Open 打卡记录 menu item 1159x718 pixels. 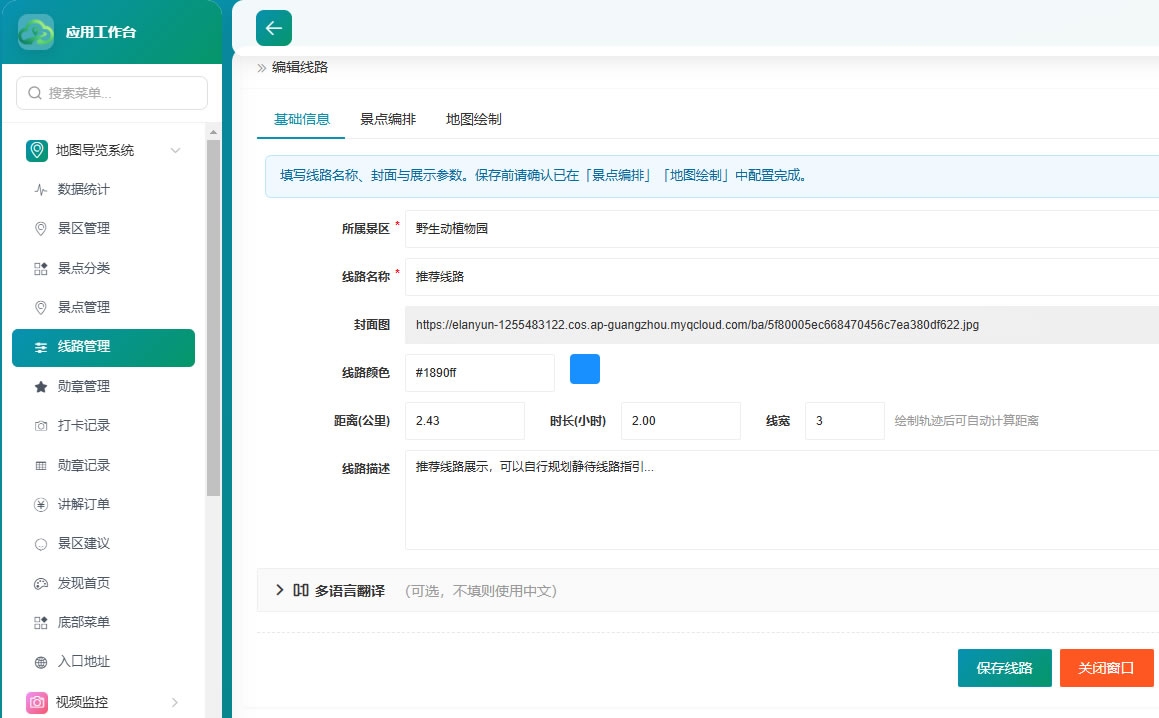[103, 425]
